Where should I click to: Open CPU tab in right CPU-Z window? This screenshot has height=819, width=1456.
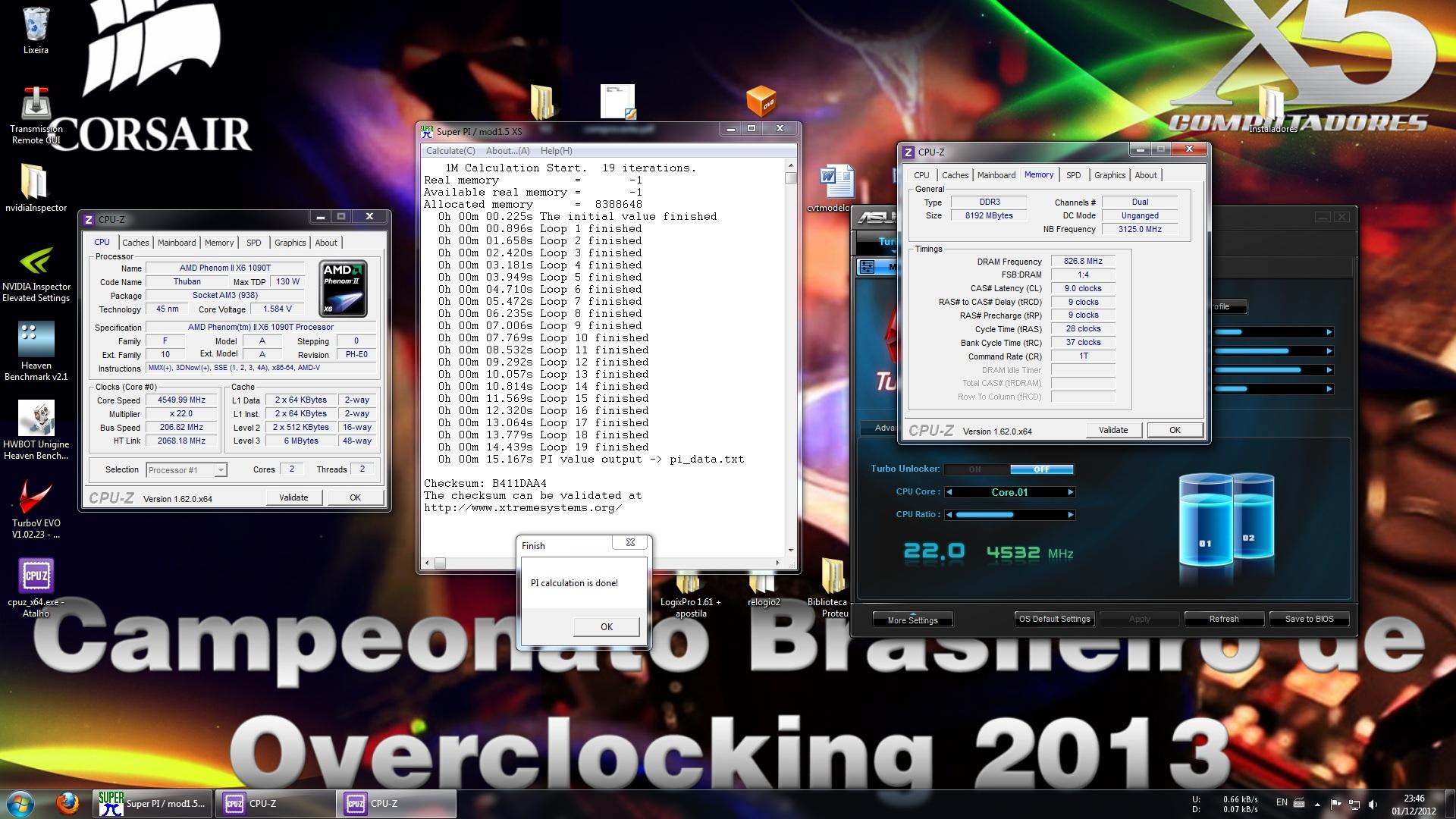pyautogui.click(x=921, y=175)
